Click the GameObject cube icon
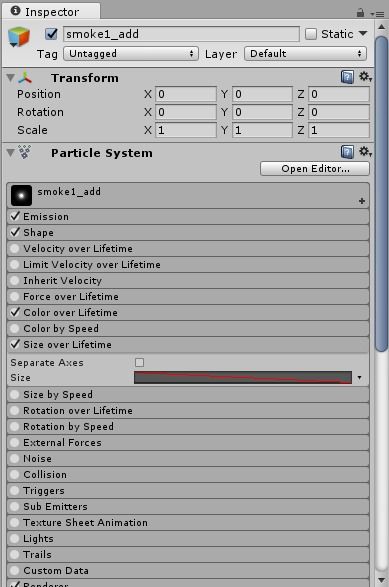The width and height of the screenshot is (389, 587). click(x=19, y=37)
